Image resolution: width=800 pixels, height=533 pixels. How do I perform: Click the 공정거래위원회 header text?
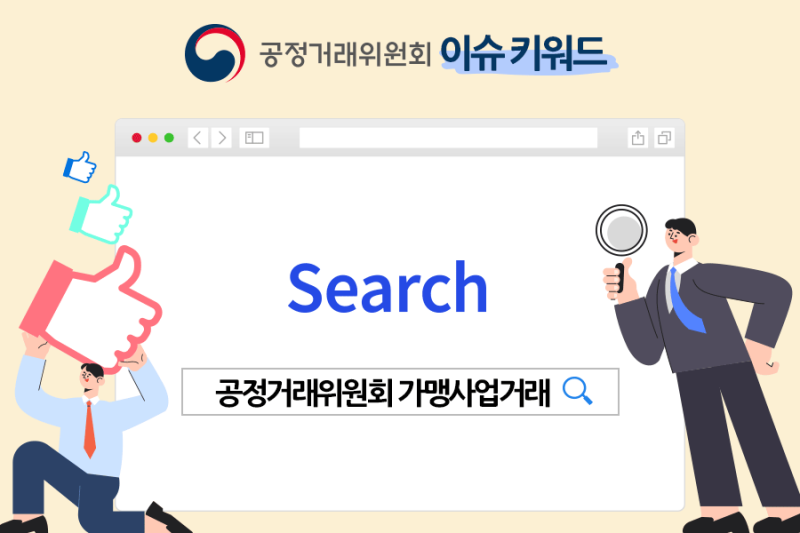(x=345, y=54)
